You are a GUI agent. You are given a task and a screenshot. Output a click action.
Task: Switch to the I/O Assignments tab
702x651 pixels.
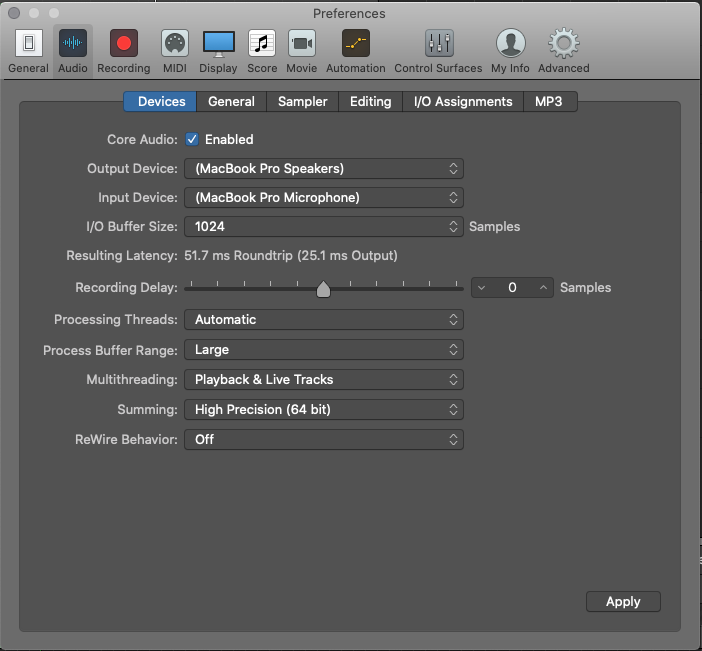click(463, 102)
